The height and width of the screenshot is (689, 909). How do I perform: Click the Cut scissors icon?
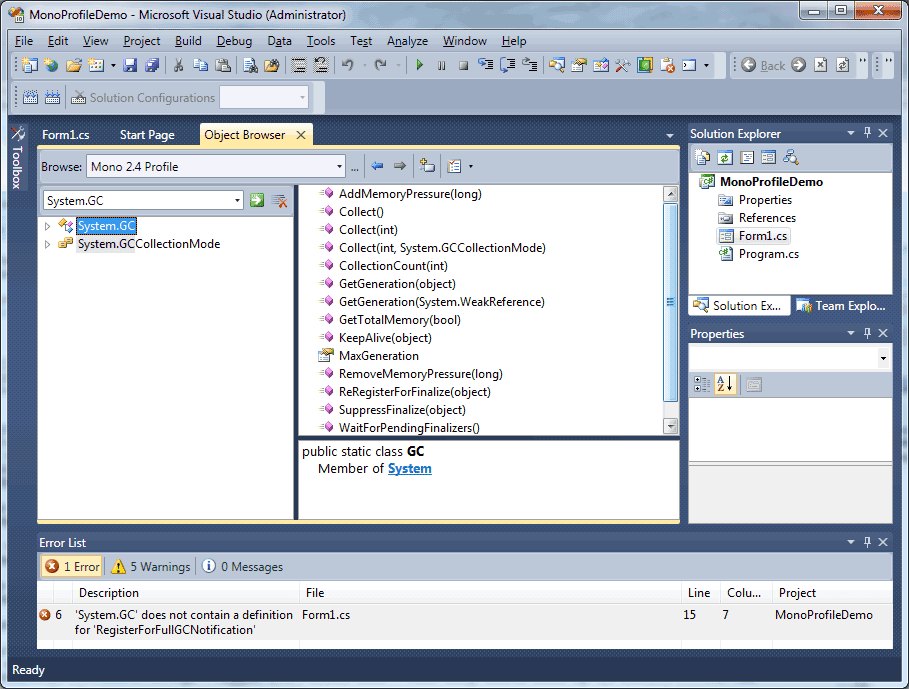[x=179, y=65]
